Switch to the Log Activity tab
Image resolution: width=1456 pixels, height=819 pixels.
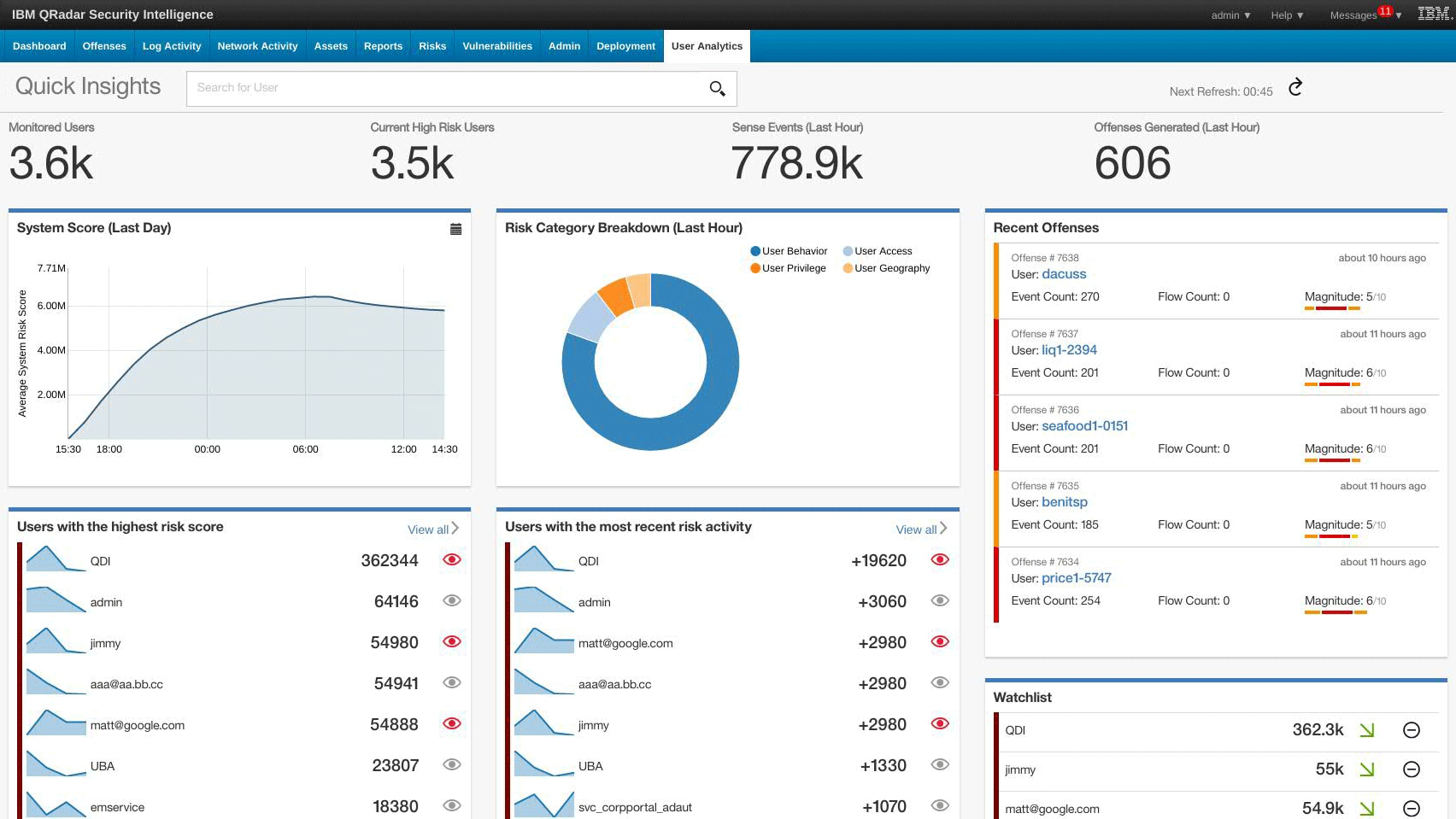(172, 46)
